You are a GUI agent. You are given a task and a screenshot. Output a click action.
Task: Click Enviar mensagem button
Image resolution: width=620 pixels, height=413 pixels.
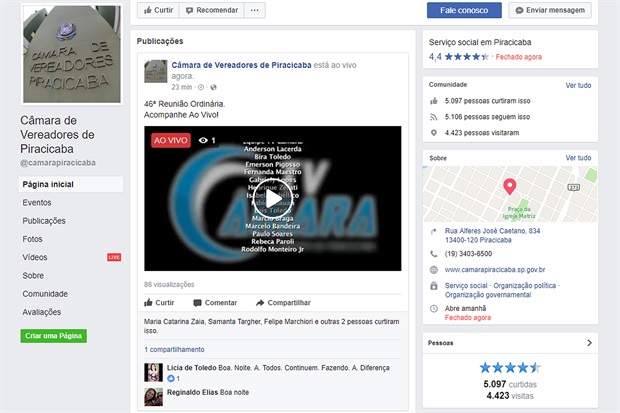pyautogui.click(x=550, y=10)
